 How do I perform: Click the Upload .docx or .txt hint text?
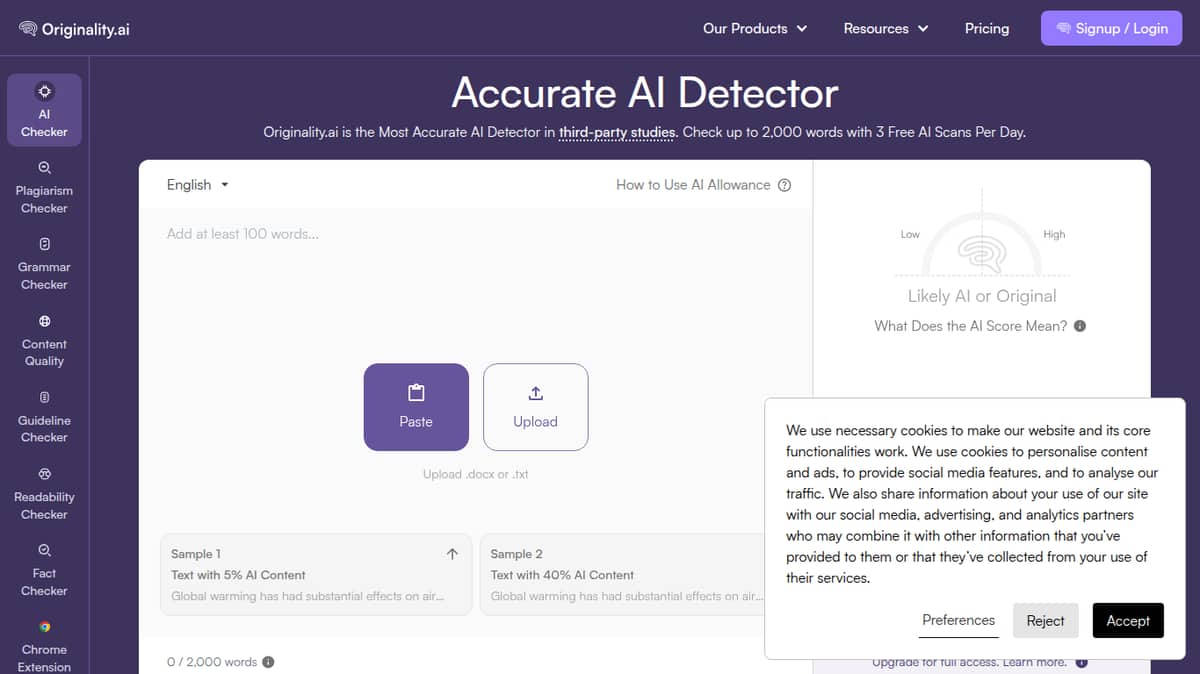(x=476, y=474)
